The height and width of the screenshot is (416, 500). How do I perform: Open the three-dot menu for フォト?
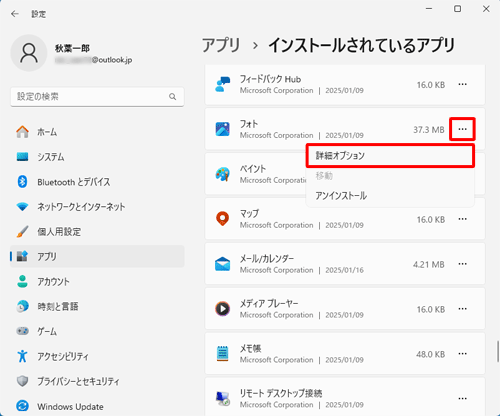462,129
